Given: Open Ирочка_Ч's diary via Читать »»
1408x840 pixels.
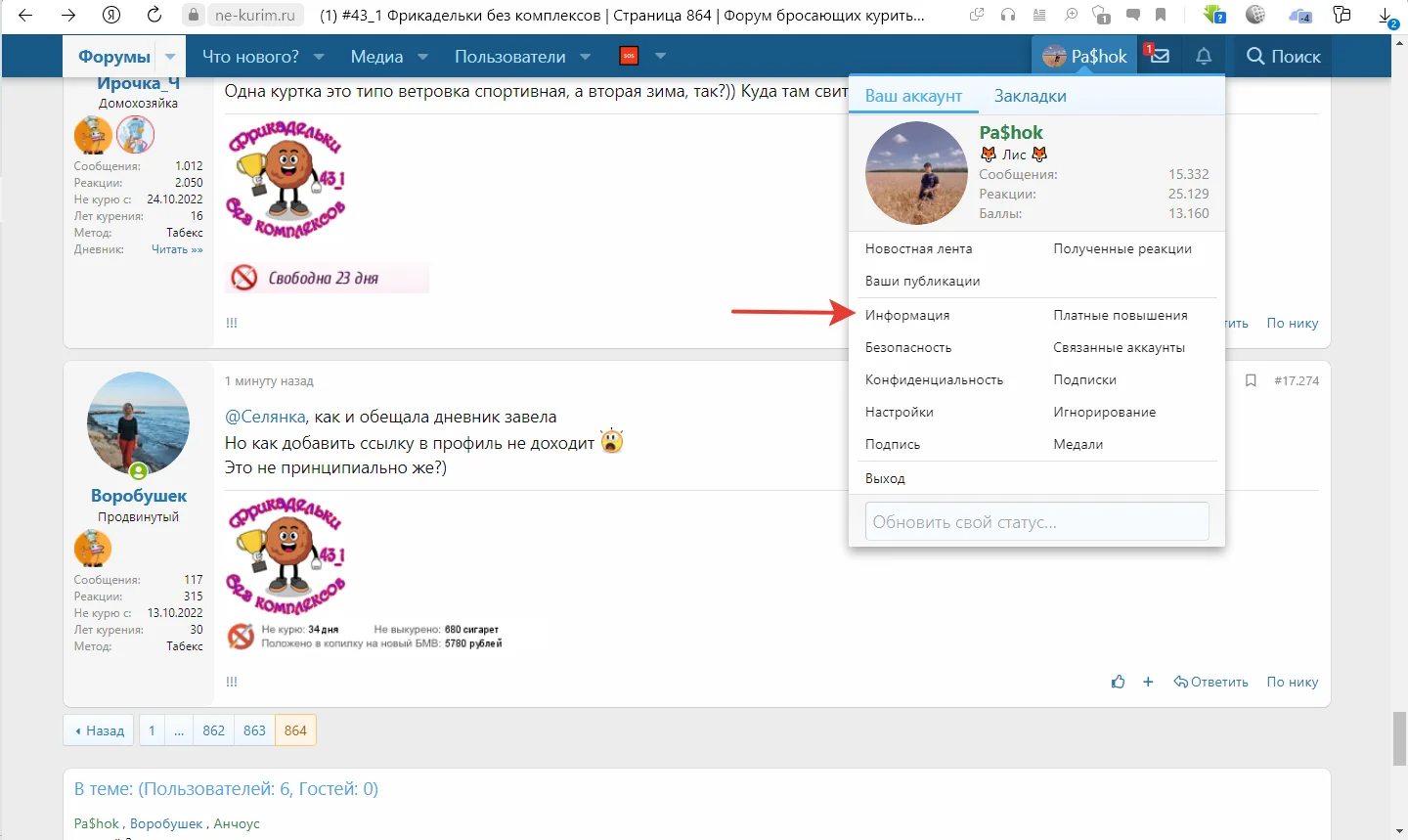Looking at the screenshot, I should tap(177, 249).
